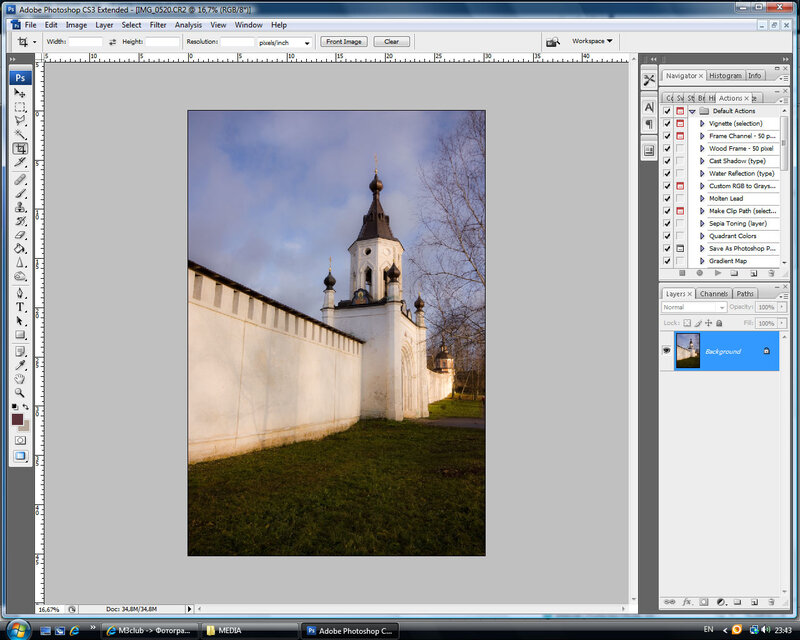Switch to the Channels tab
This screenshot has height=640, width=800.
[713, 294]
